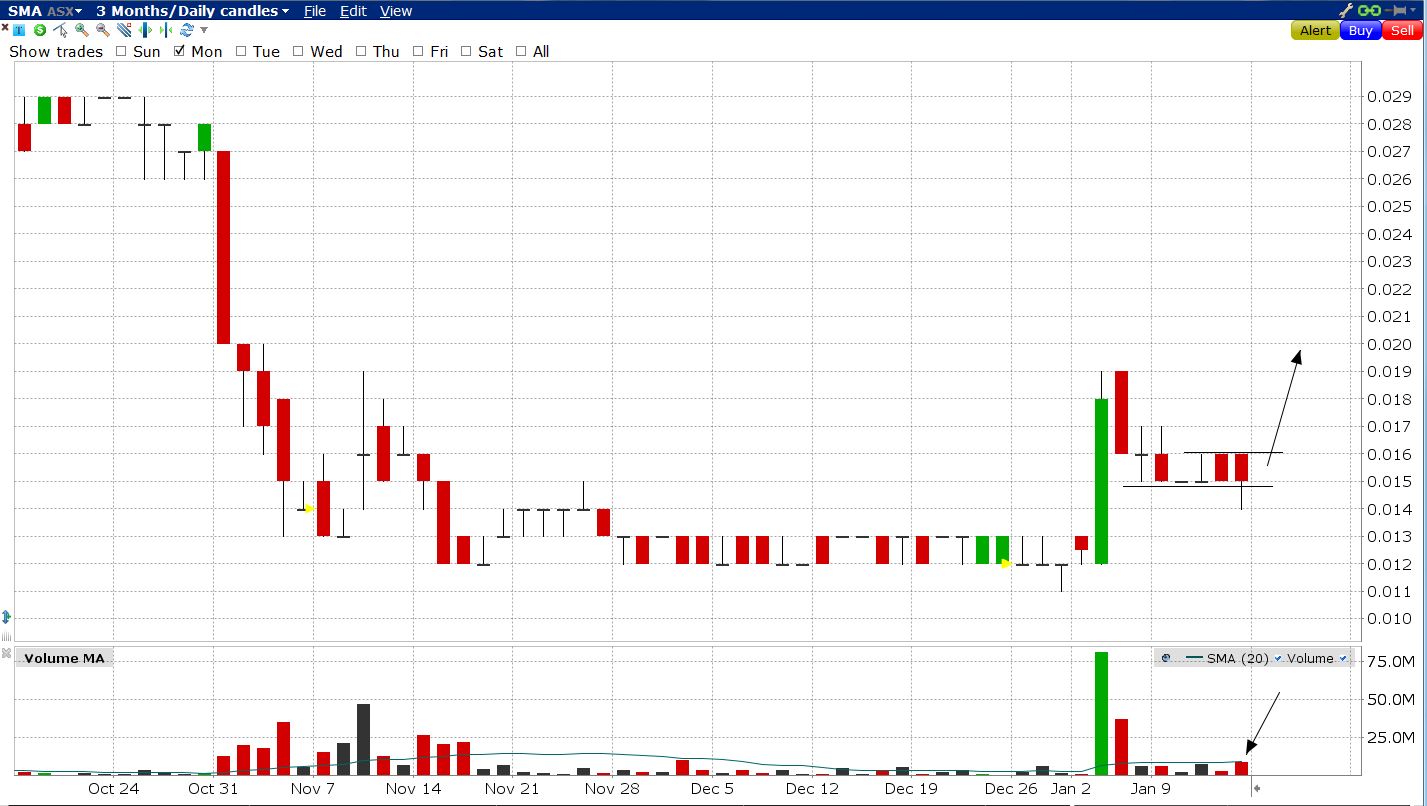The width and height of the screenshot is (1427, 806).
Task: Open the 3 Months/Daily candles period dropdown
Action: [192, 11]
